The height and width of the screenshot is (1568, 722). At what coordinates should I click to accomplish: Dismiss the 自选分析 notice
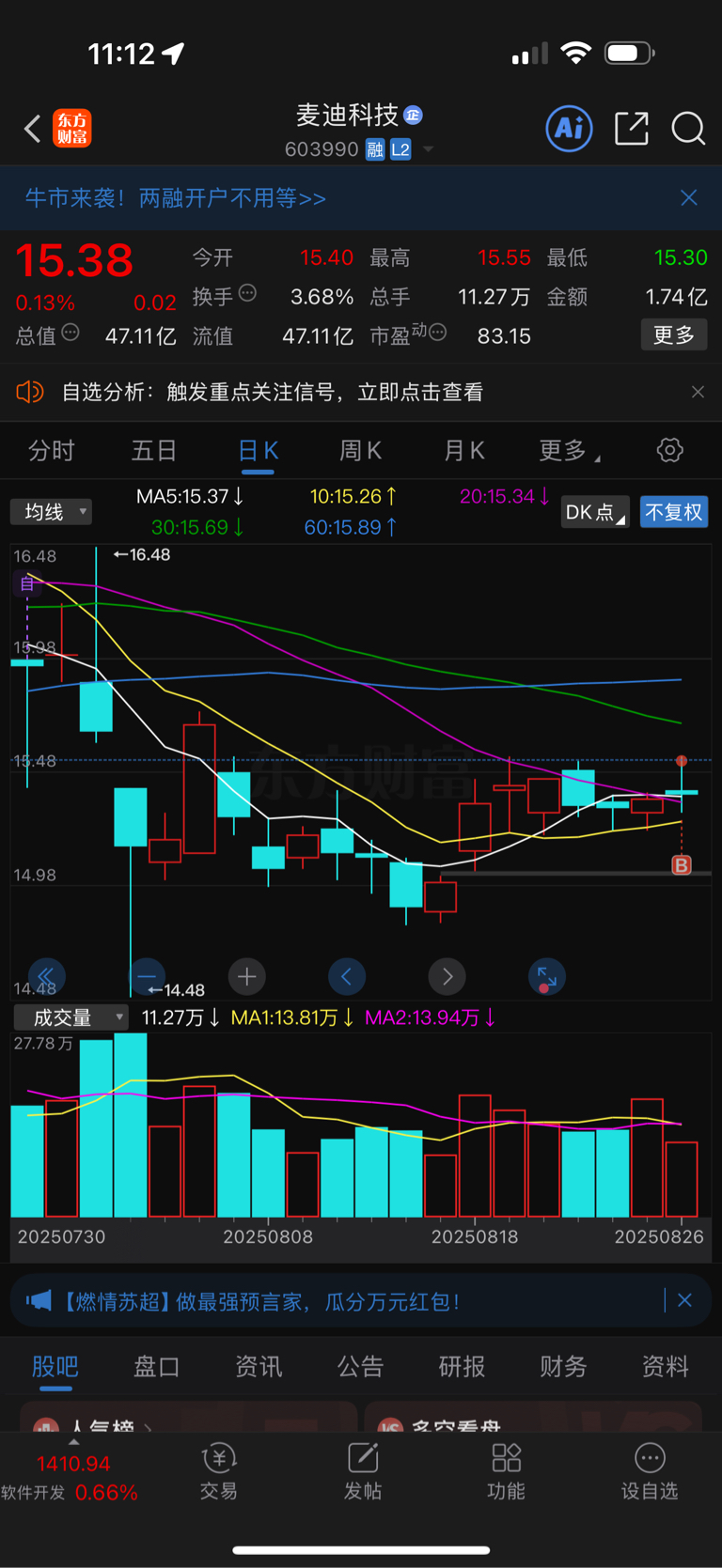698,392
